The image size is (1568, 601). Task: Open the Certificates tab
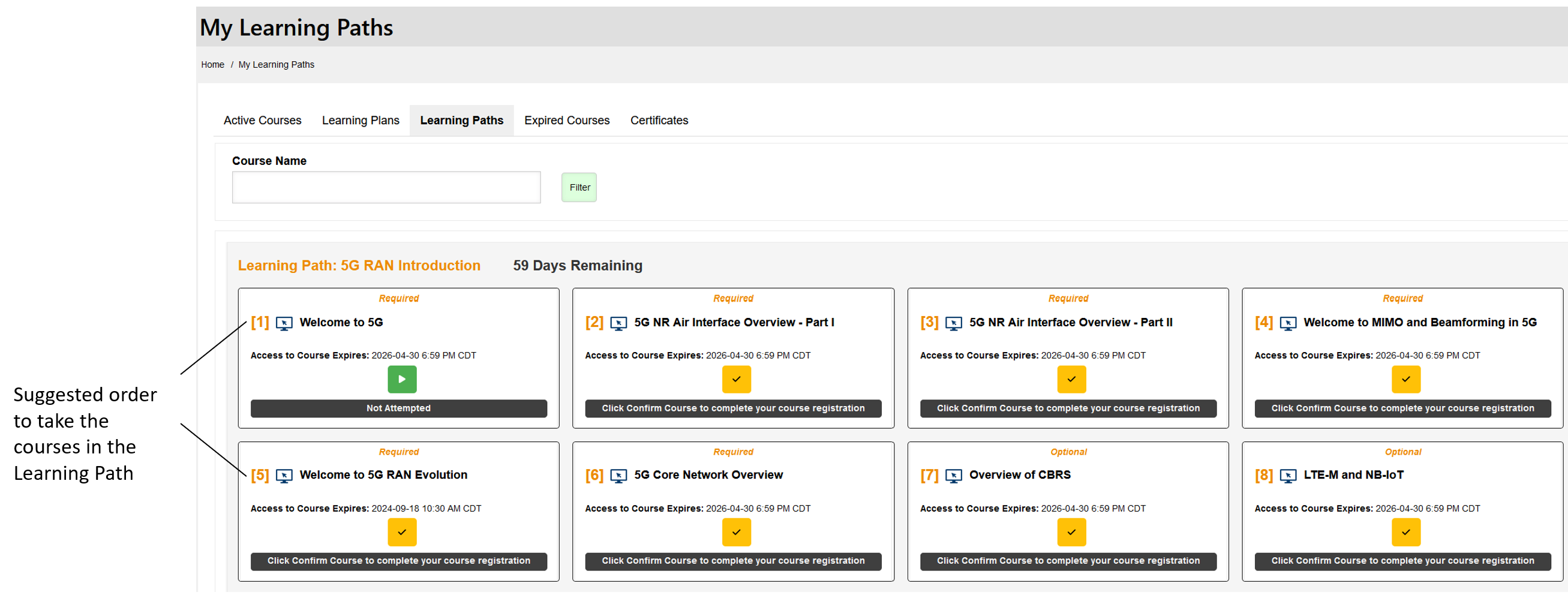(659, 121)
